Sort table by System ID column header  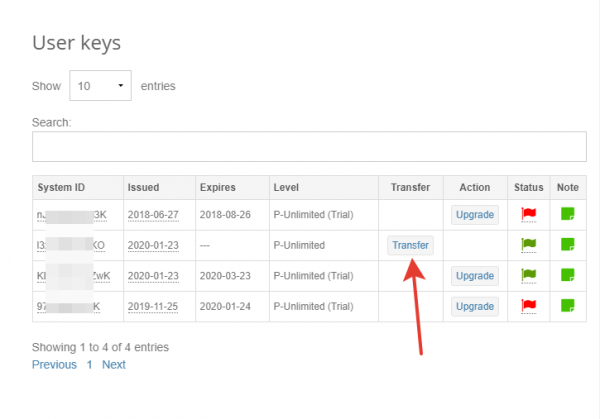tap(62, 187)
